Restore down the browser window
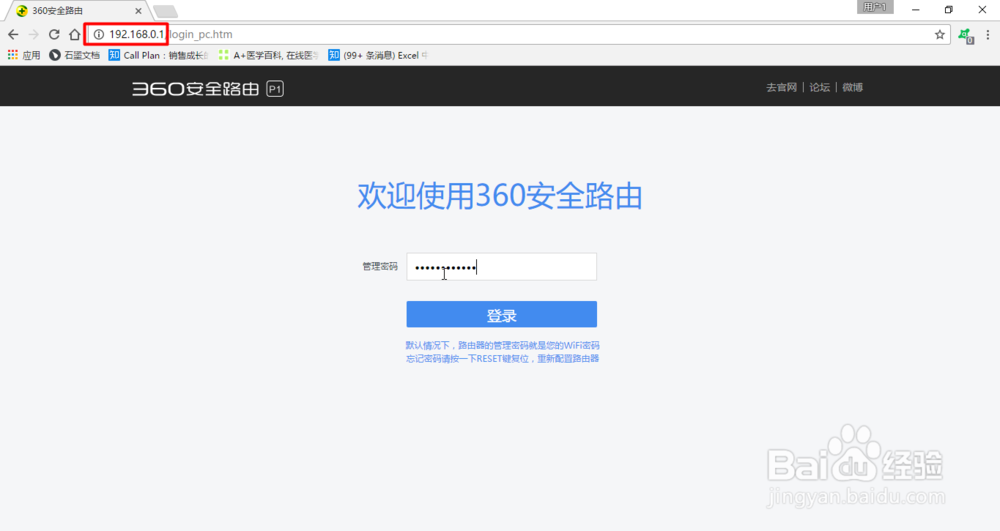1000x531 pixels. pos(948,10)
